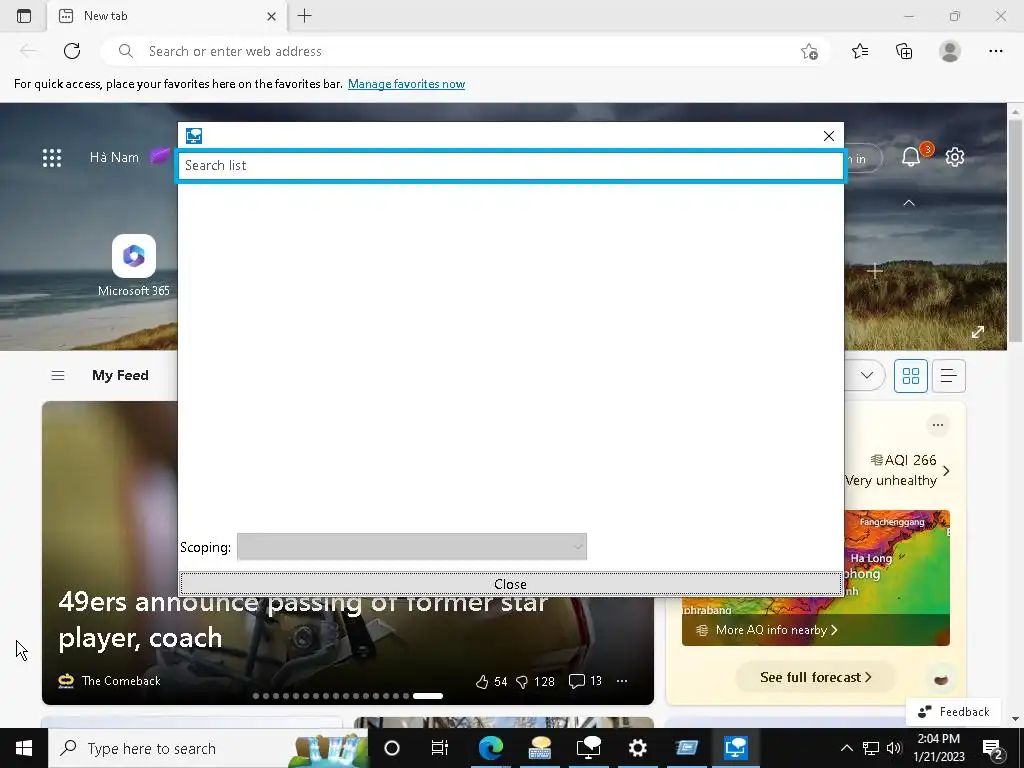Open Manage favorites now link
This screenshot has height=768, width=1024.
[406, 84]
